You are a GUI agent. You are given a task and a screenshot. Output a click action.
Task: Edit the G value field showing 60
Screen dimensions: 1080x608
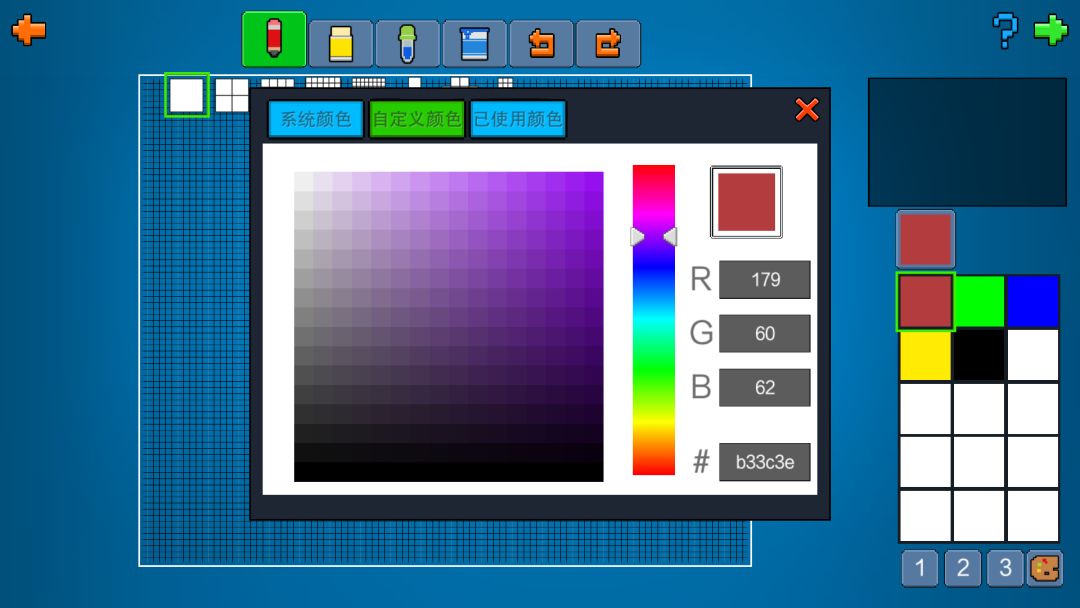coord(765,333)
